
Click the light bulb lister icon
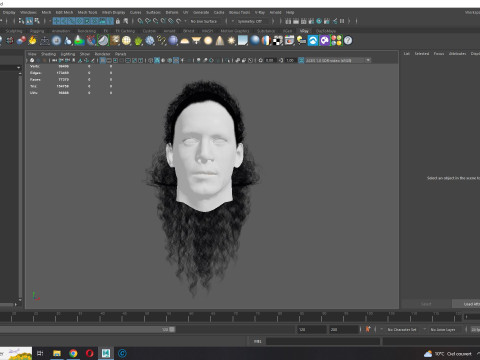[301, 41]
